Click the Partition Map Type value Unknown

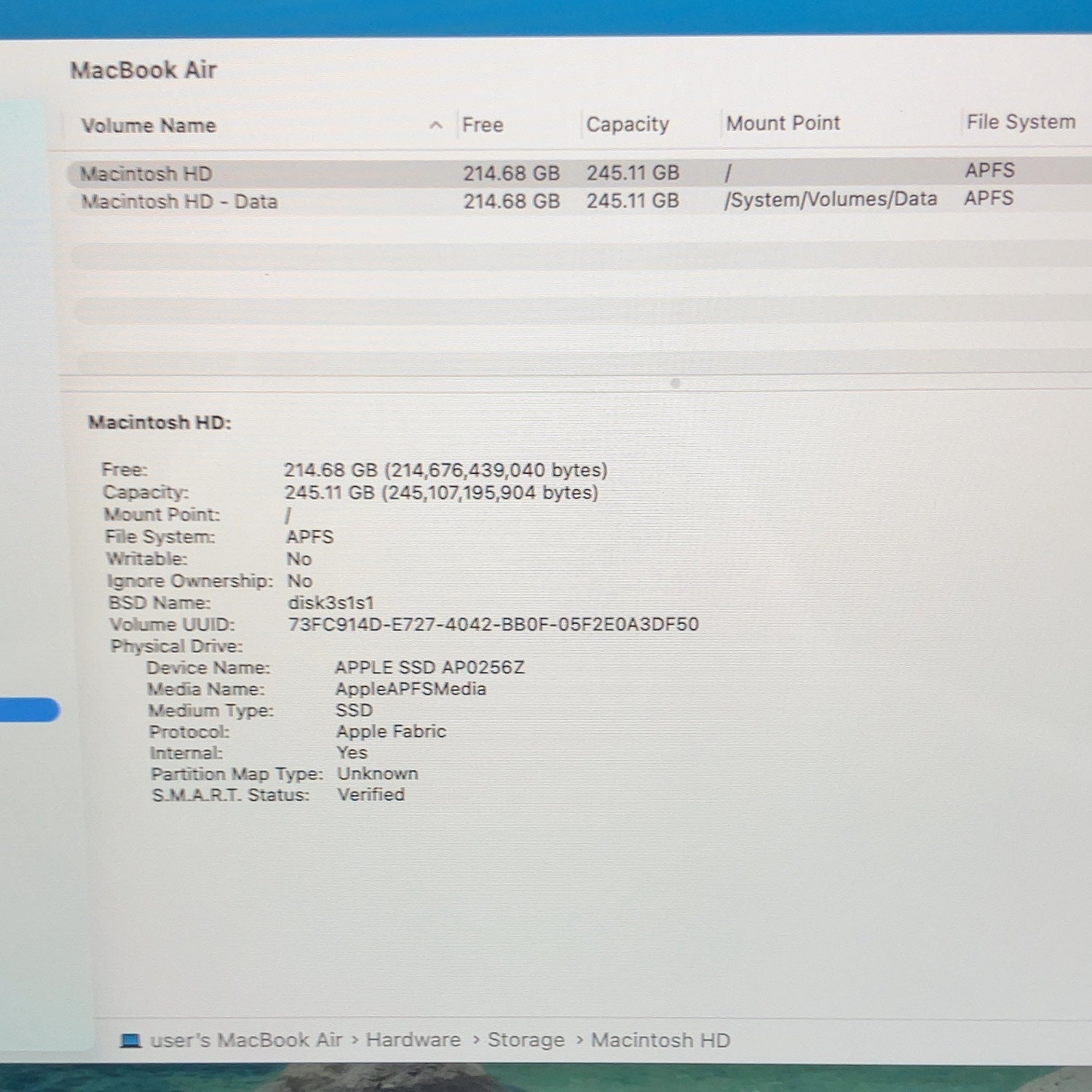378,773
